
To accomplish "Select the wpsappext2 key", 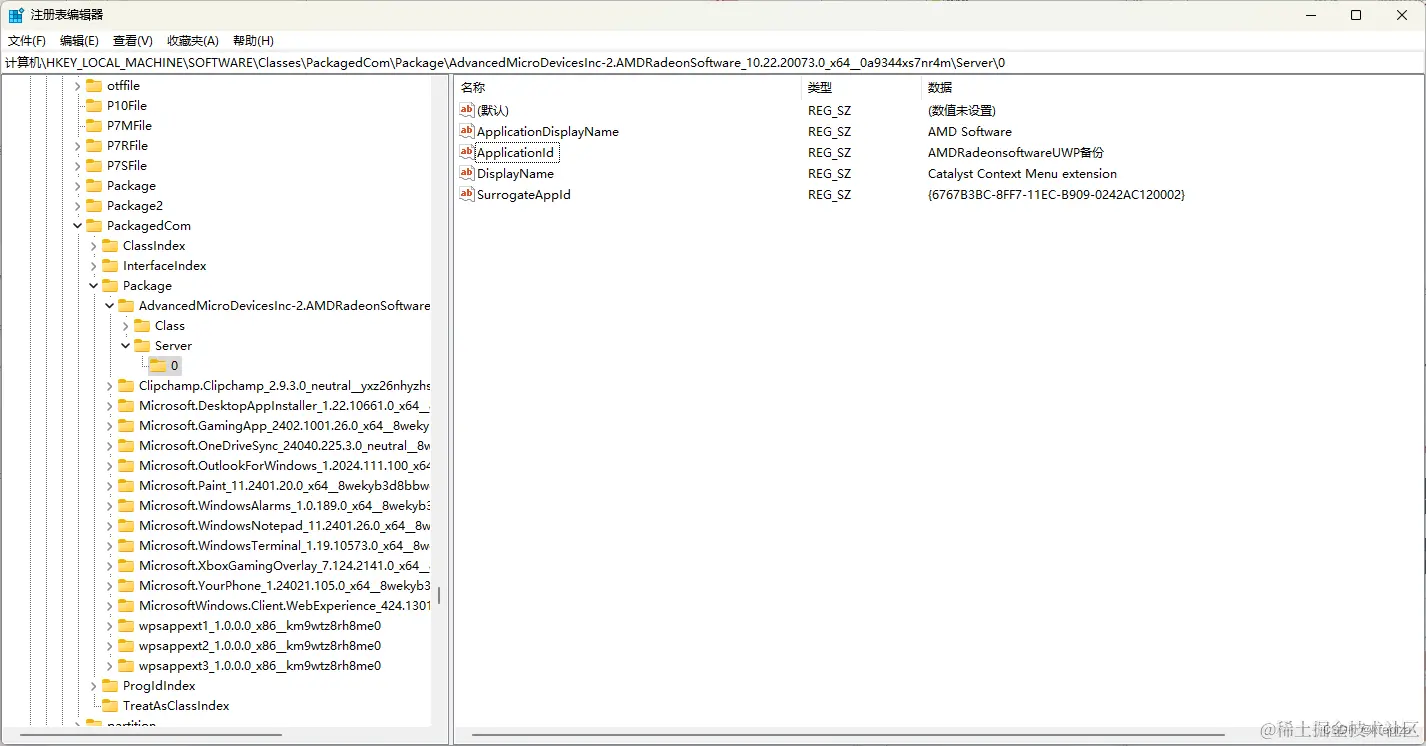I will pyautogui.click(x=260, y=646).
